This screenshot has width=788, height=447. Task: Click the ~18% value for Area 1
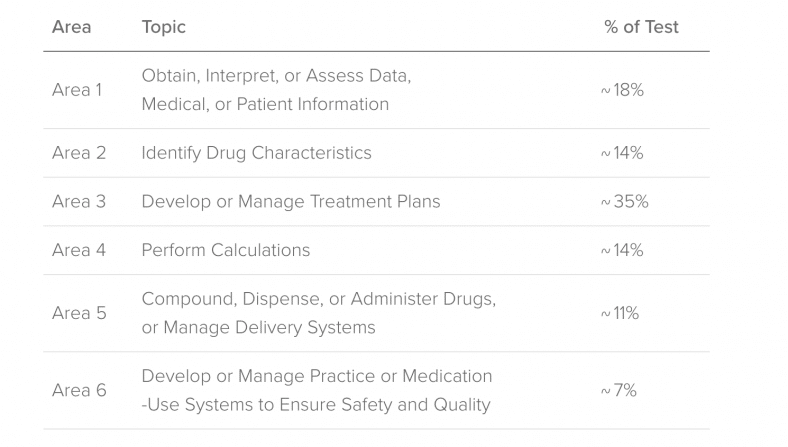tap(622, 90)
